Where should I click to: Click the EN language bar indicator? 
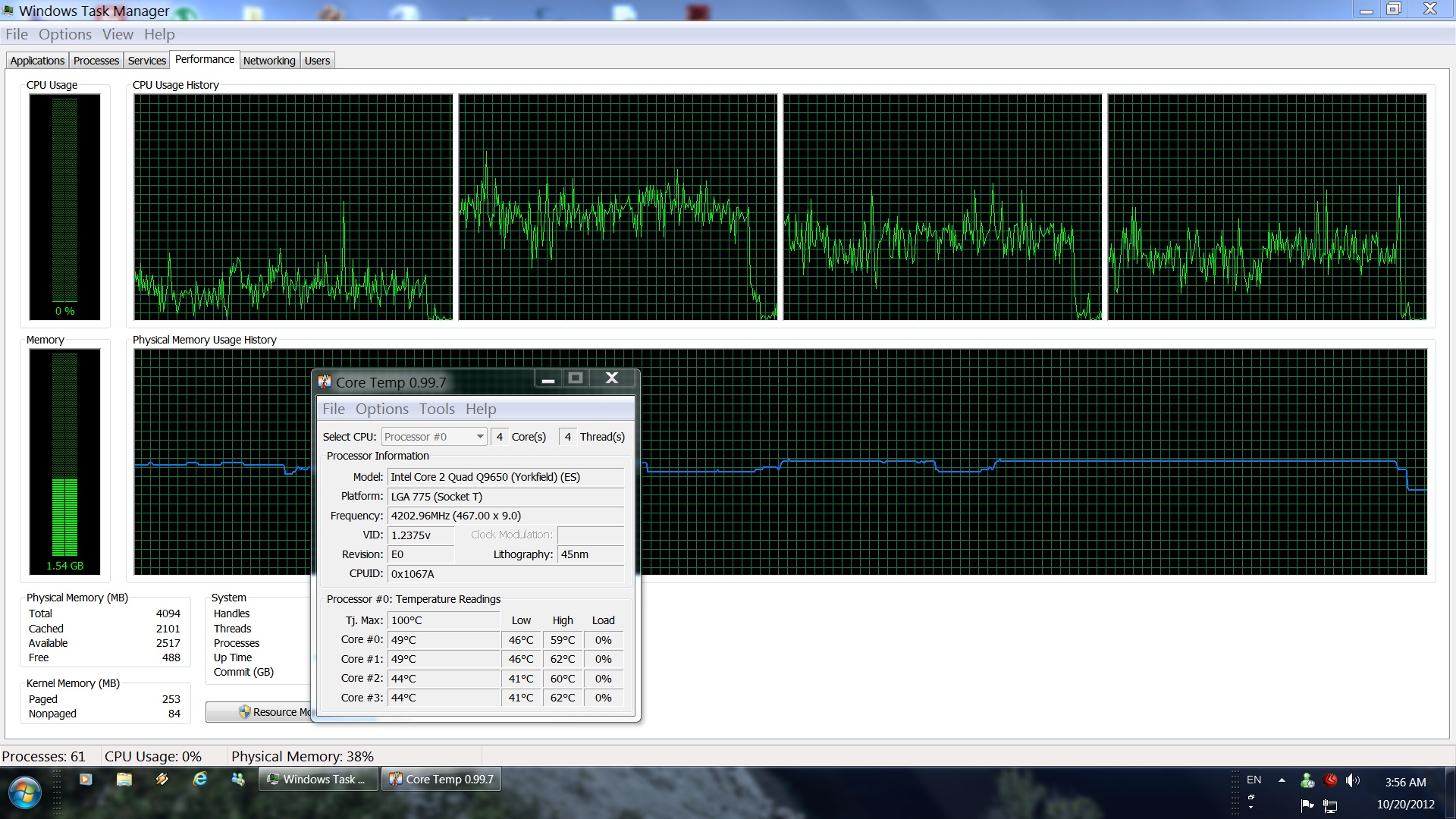1254,780
